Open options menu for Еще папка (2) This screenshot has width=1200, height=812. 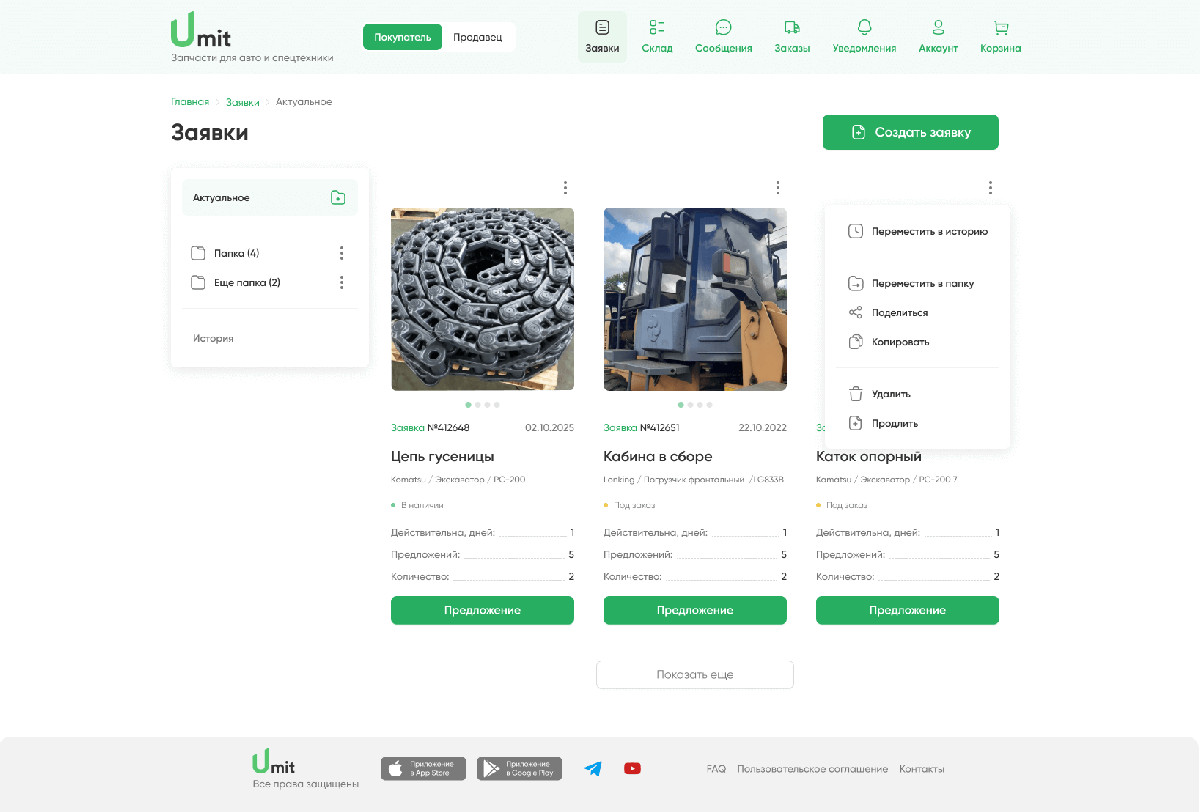tap(342, 283)
